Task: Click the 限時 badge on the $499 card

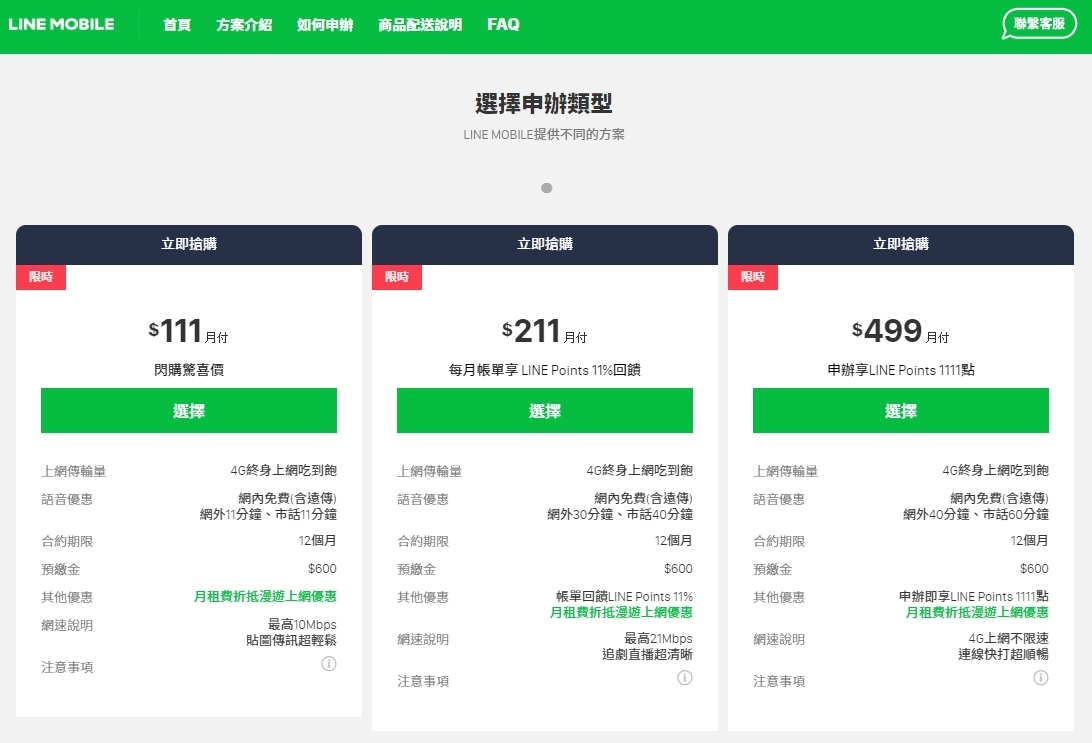Action: point(753,277)
